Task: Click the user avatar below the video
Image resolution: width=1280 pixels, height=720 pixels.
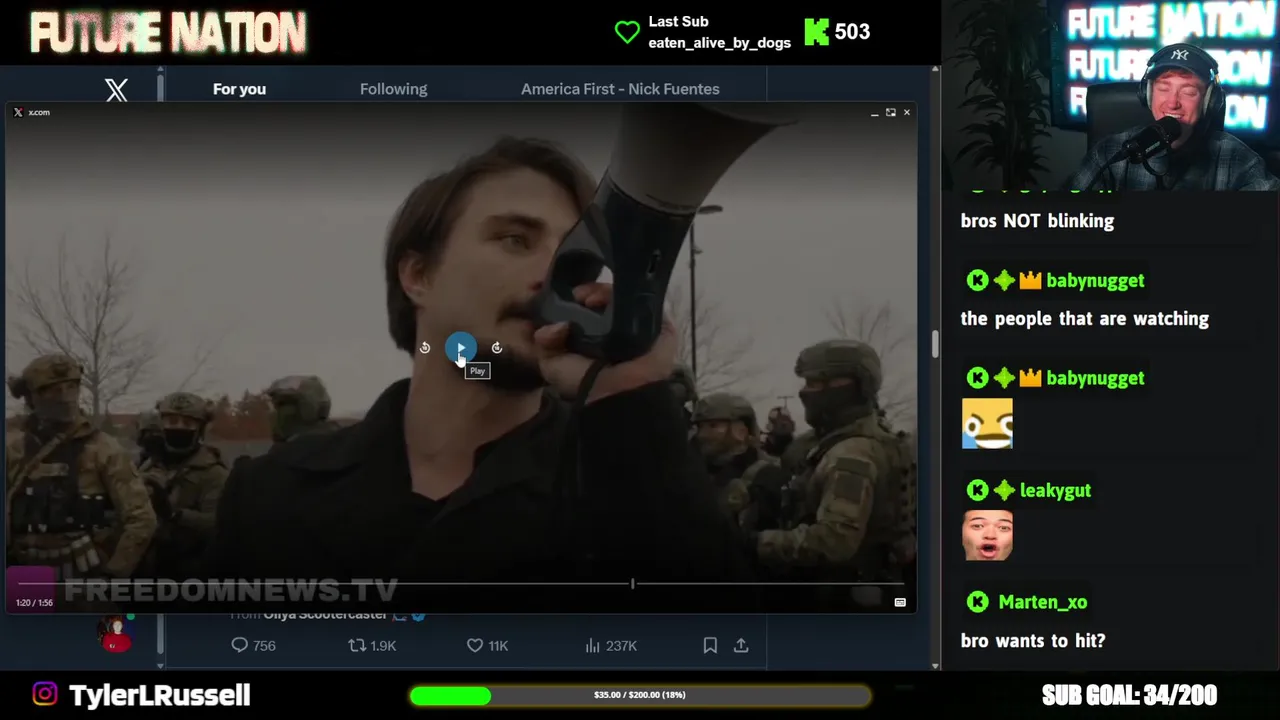Action: click(x=115, y=634)
